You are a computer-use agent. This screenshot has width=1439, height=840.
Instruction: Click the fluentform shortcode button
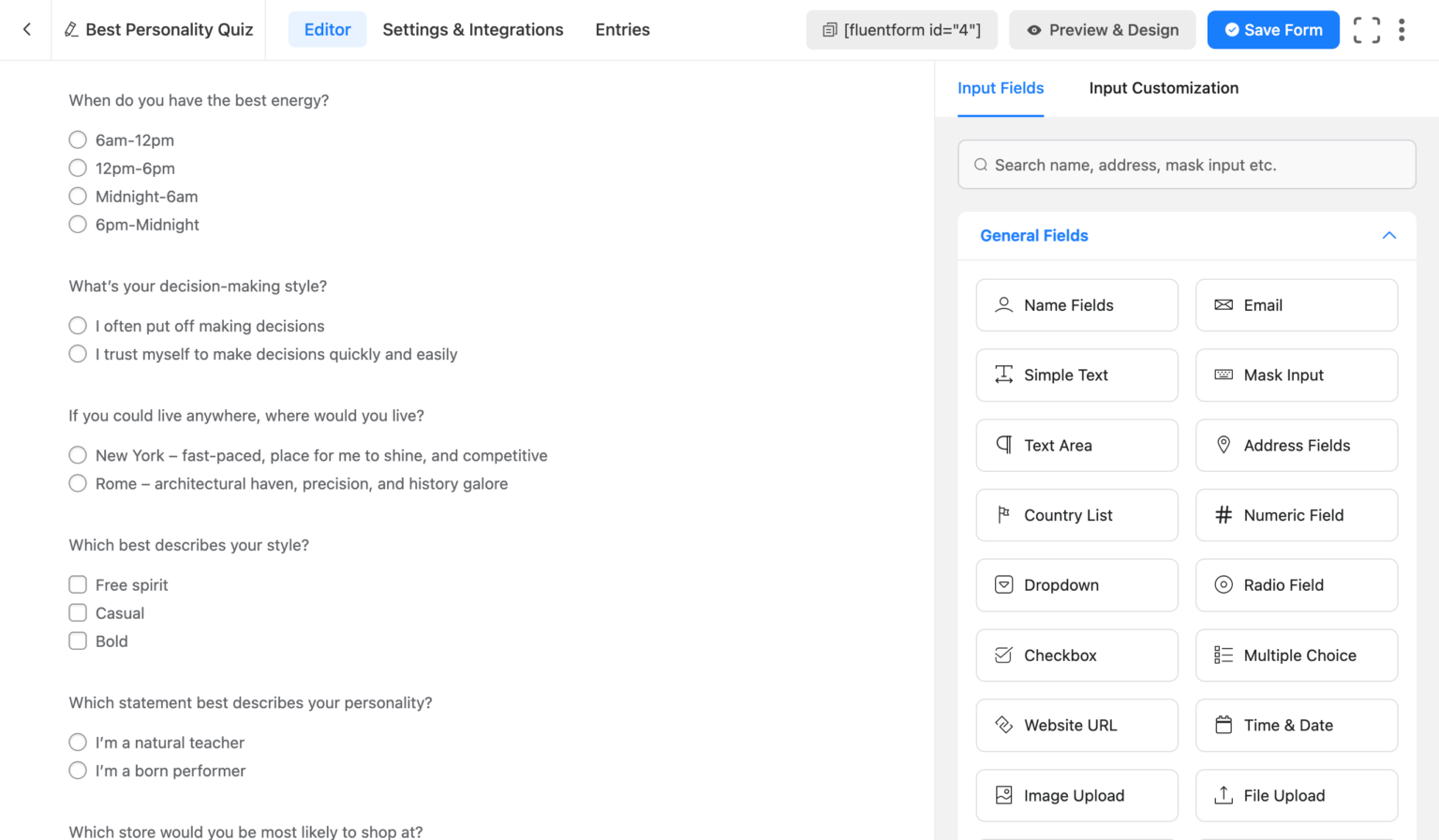pos(900,29)
